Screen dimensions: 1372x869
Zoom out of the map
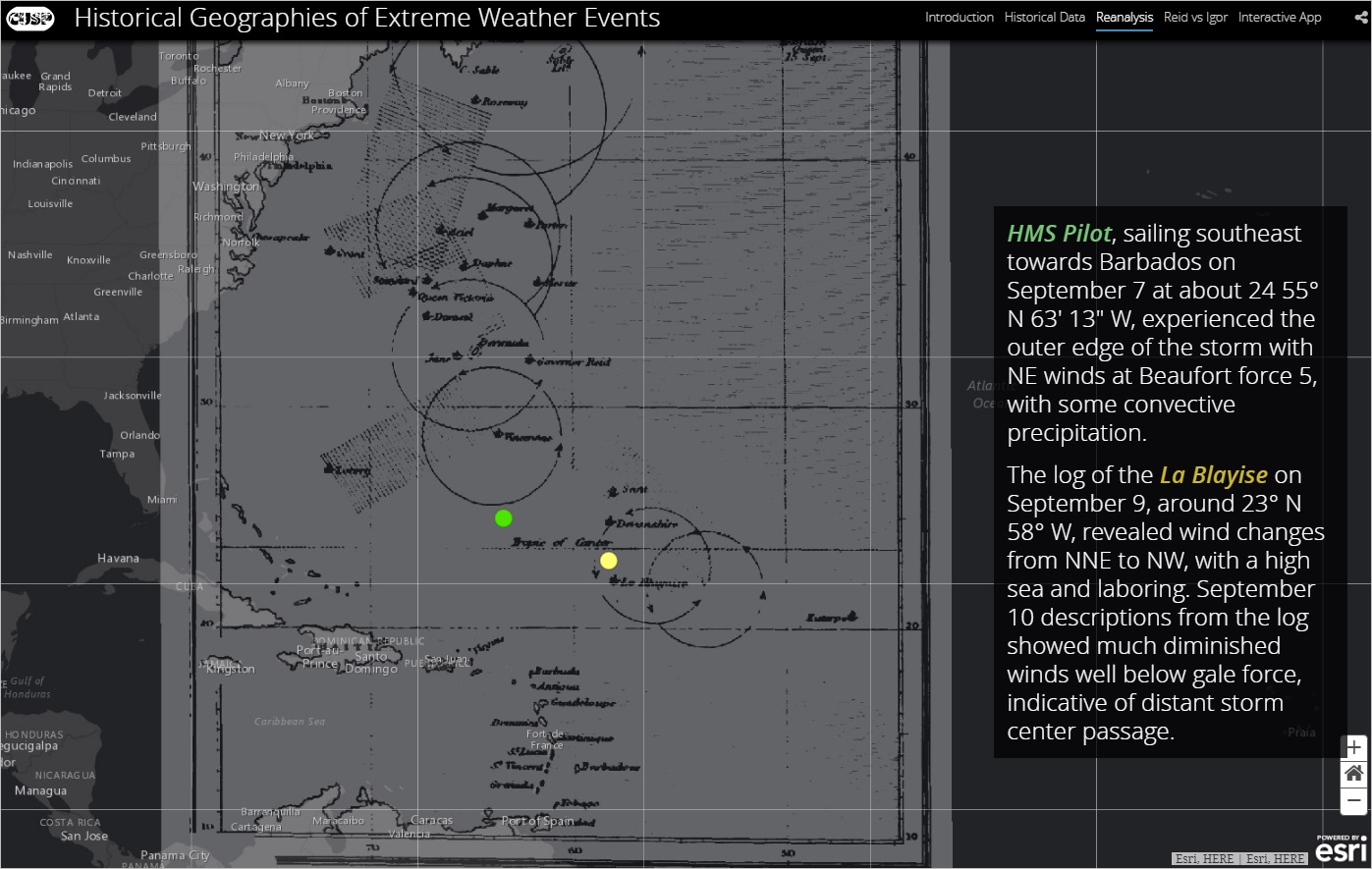pos(1353,800)
